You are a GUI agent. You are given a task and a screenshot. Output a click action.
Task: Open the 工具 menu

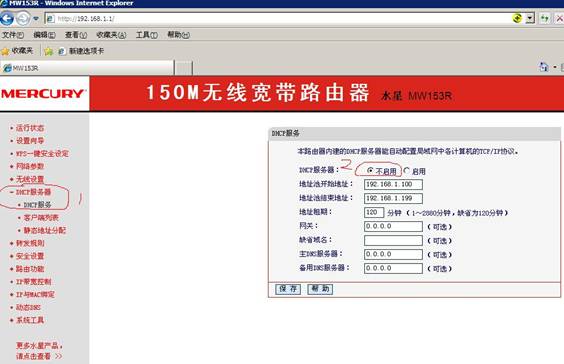[x=146, y=35]
